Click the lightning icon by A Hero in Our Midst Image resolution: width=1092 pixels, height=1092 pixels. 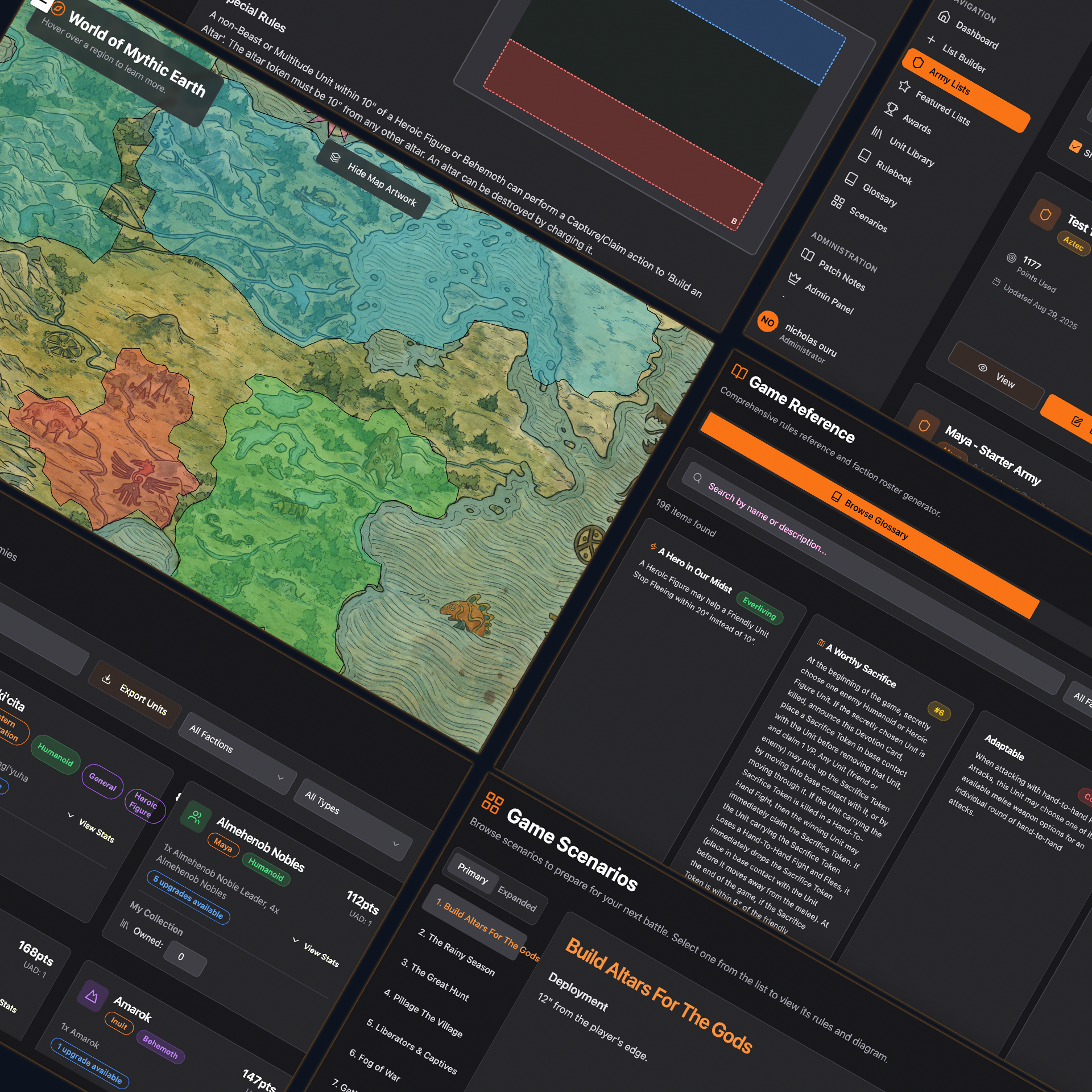(x=653, y=547)
